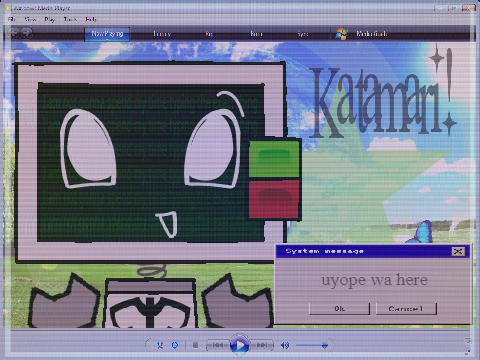Click the Windows Media Player title bar icon
This screenshot has width=480, height=360.
[8, 8]
